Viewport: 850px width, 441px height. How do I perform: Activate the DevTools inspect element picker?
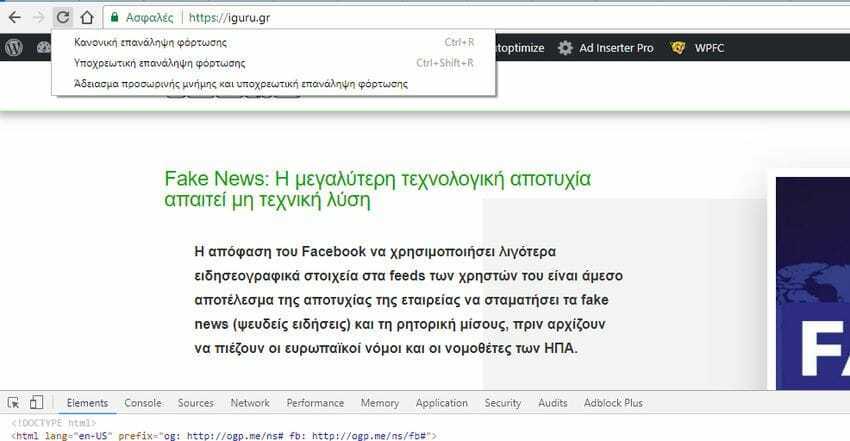tap(14, 403)
